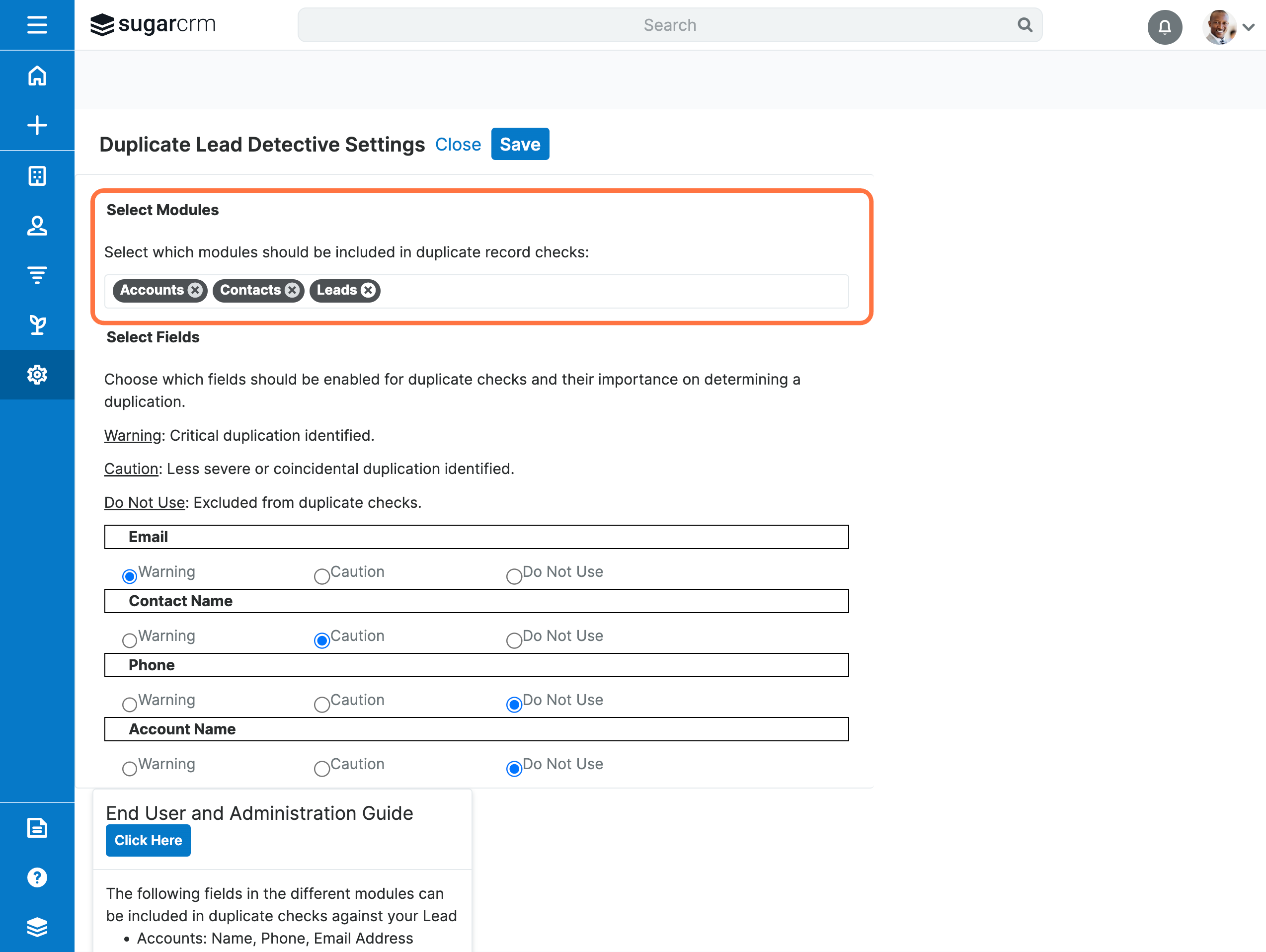Open the hamburger navigation menu
Viewport: 1266px width, 952px height.
click(37, 25)
